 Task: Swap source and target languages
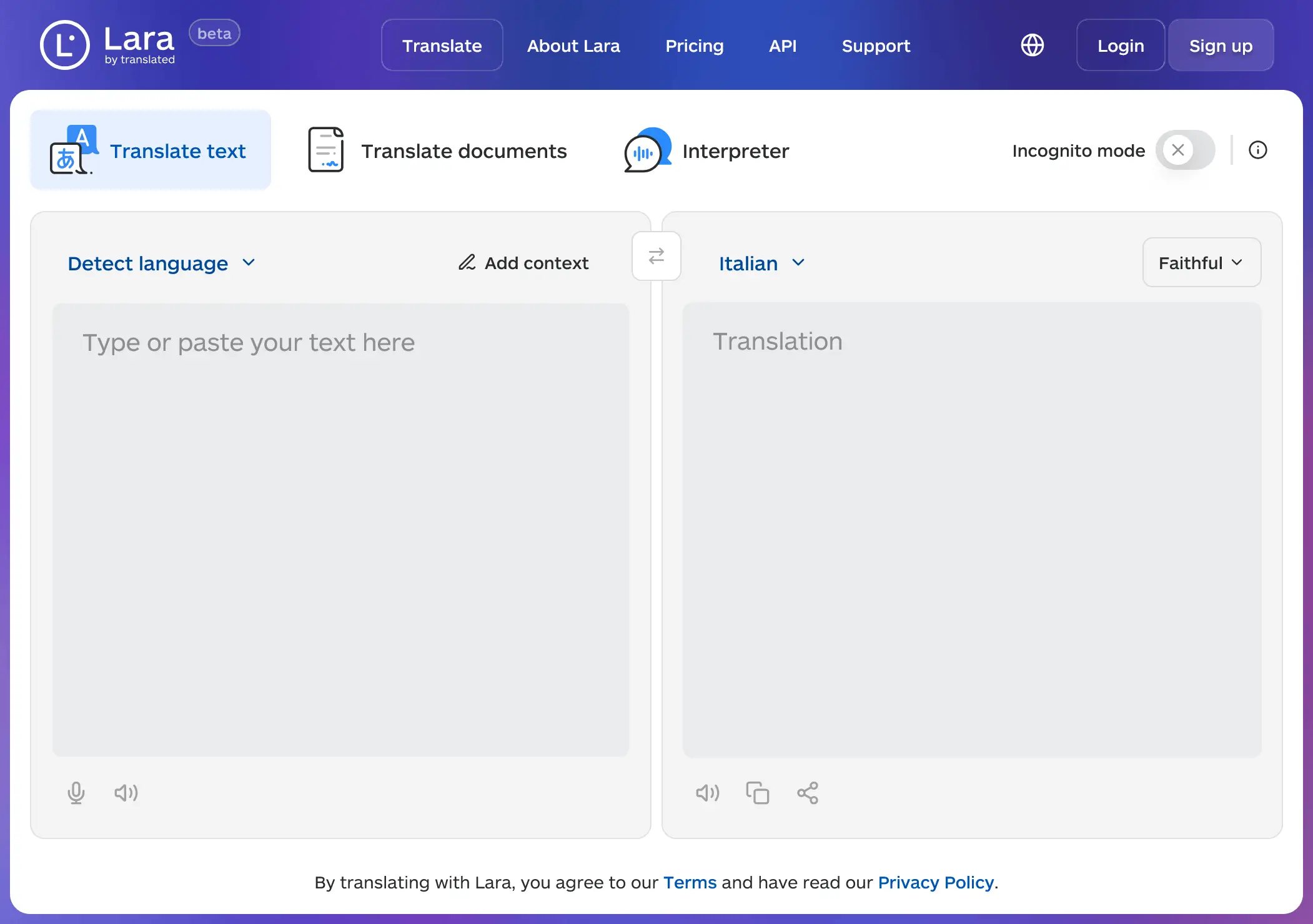pos(656,256)
